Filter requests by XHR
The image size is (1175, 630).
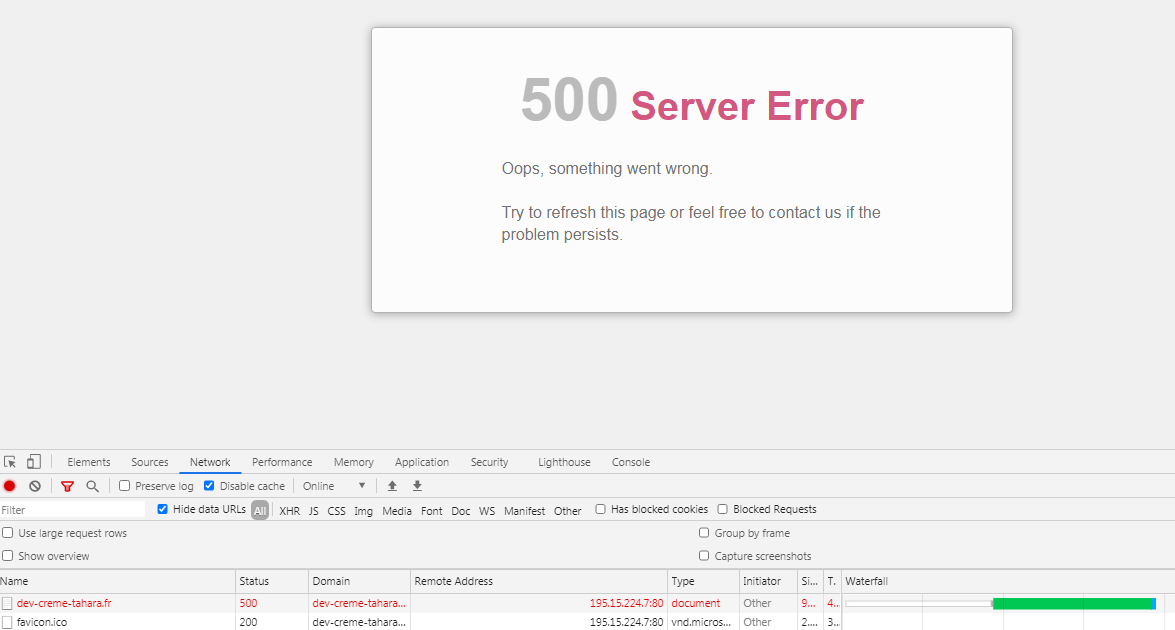[x=289, y=511]
